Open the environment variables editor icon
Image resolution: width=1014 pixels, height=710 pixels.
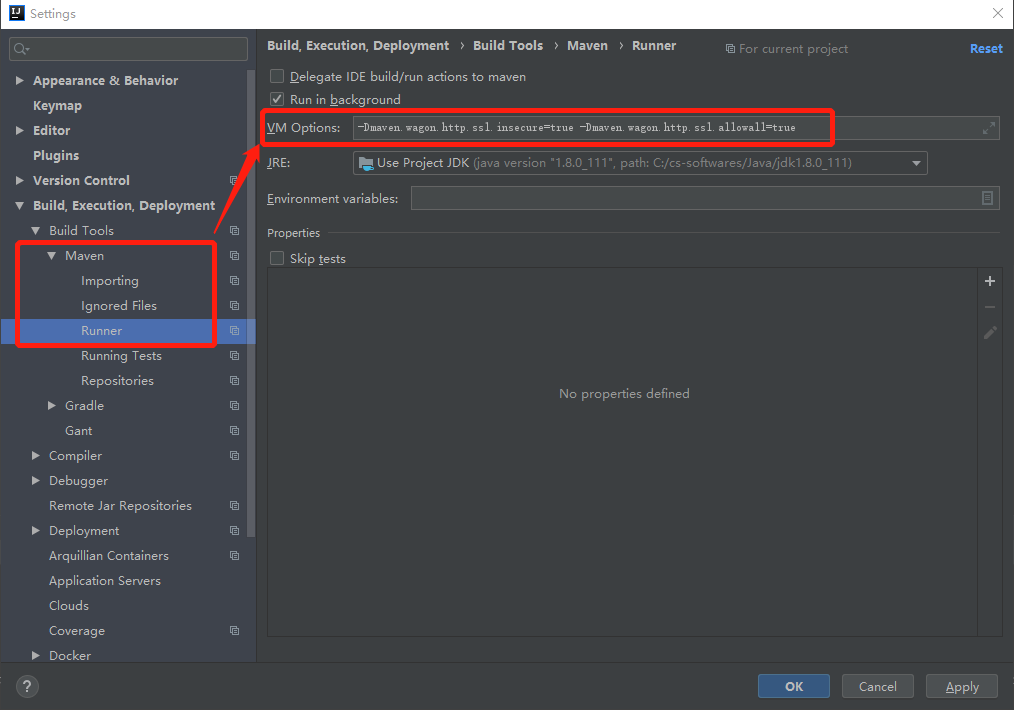coord(987,198)
